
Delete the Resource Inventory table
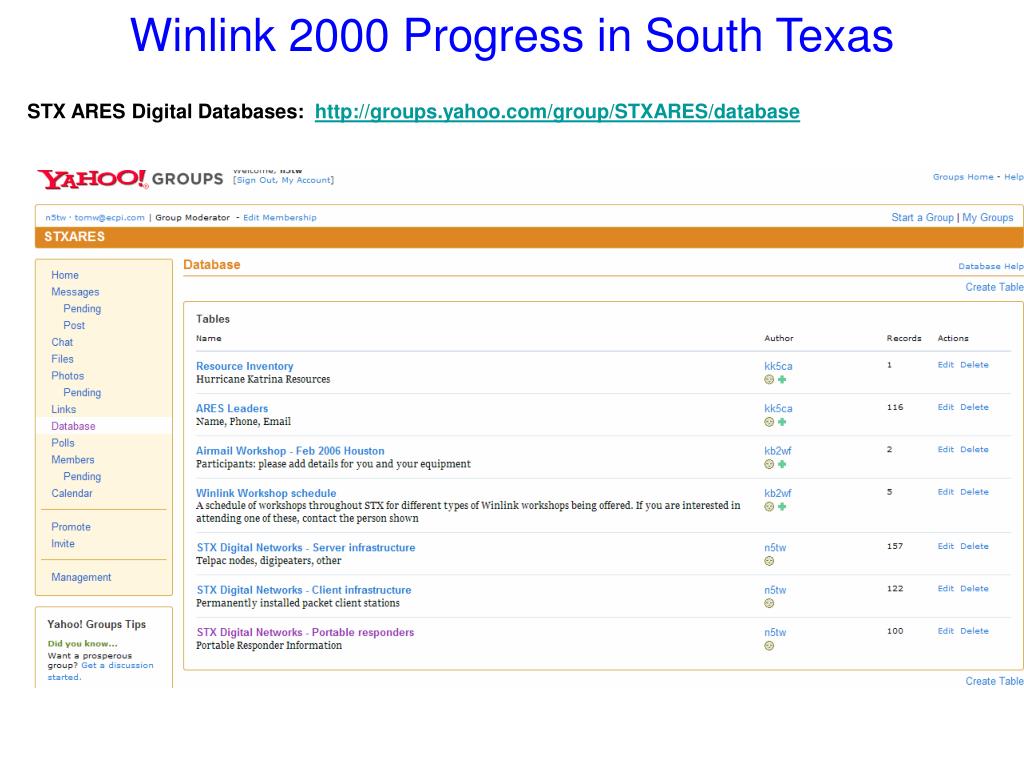(974, 365)
